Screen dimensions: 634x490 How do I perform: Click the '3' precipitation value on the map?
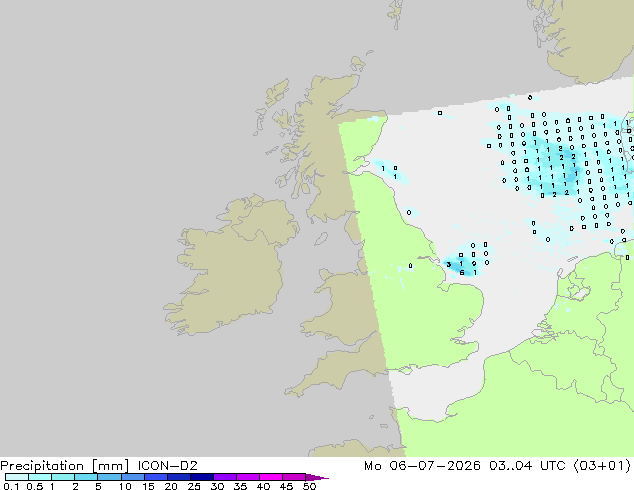[x=449, y=264]
